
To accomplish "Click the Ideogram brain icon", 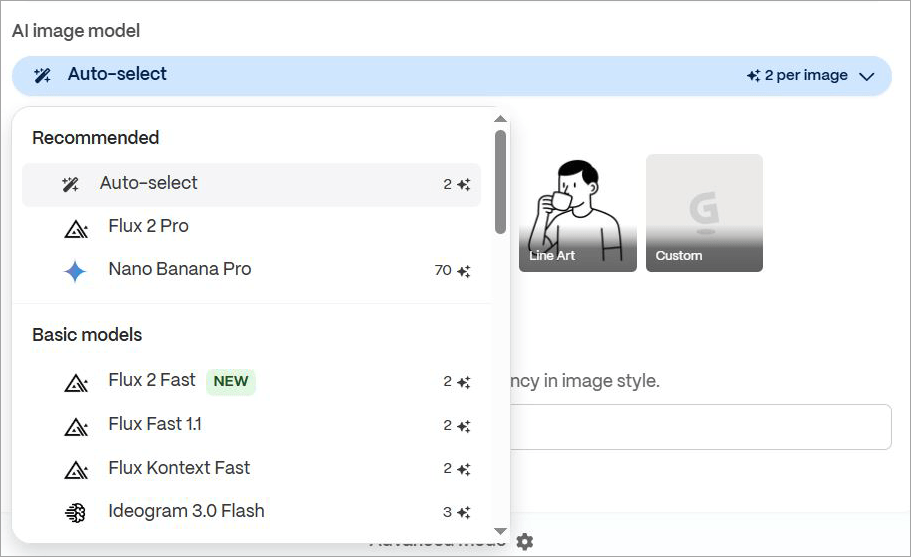I will tap(76, 512).
